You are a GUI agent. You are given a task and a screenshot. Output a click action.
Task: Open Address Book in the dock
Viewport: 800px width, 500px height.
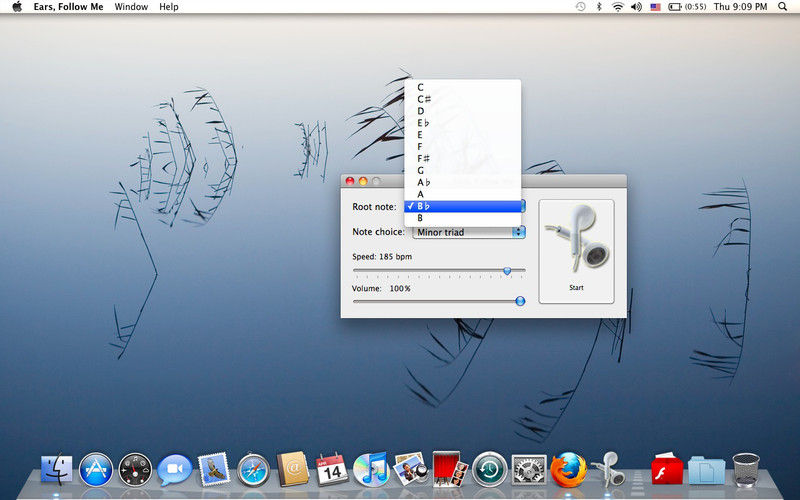pyautogui.click(x=292, y=468)
